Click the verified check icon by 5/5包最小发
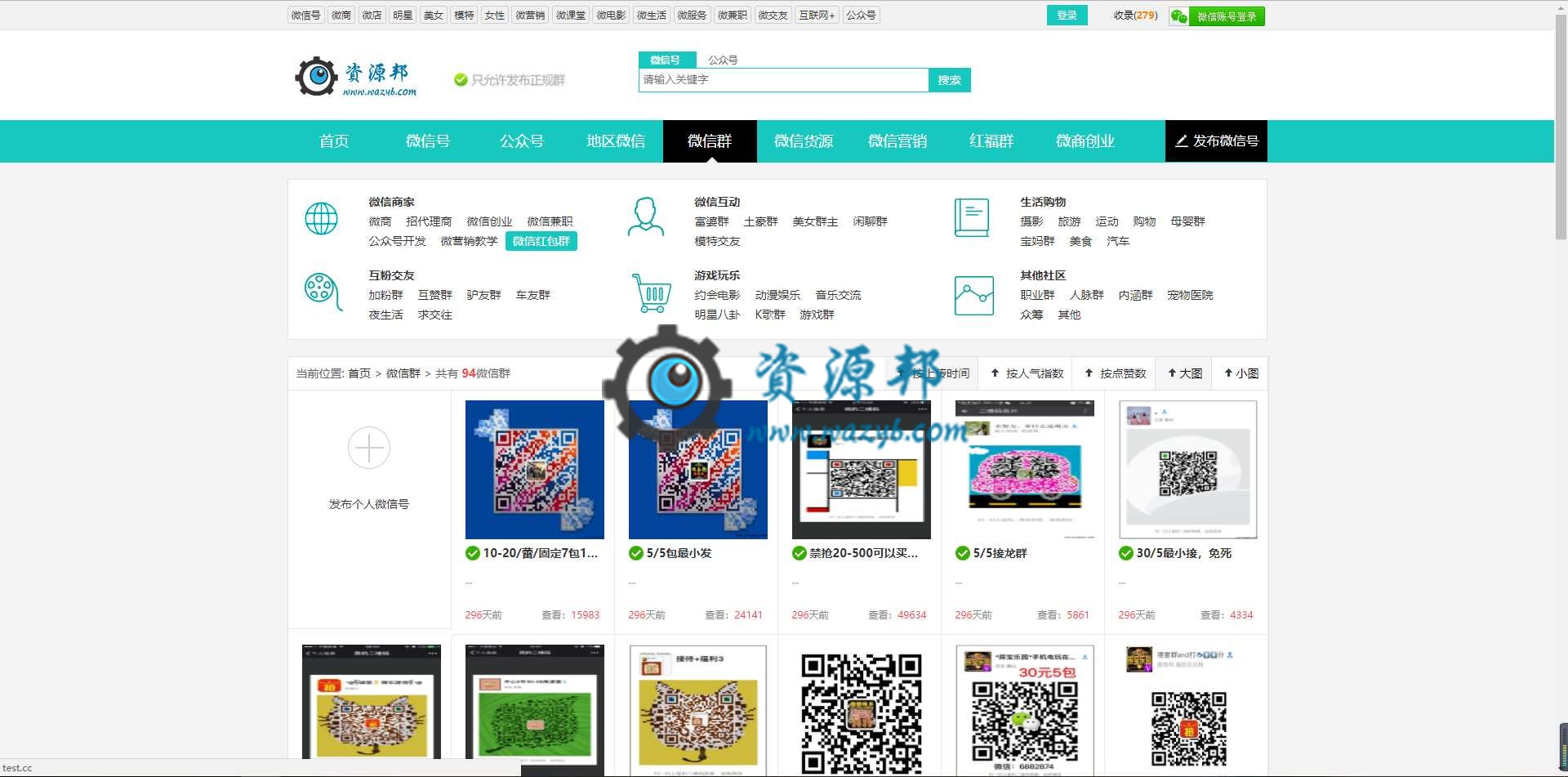This screenshot has height=777, width=1568. (636, 553)
